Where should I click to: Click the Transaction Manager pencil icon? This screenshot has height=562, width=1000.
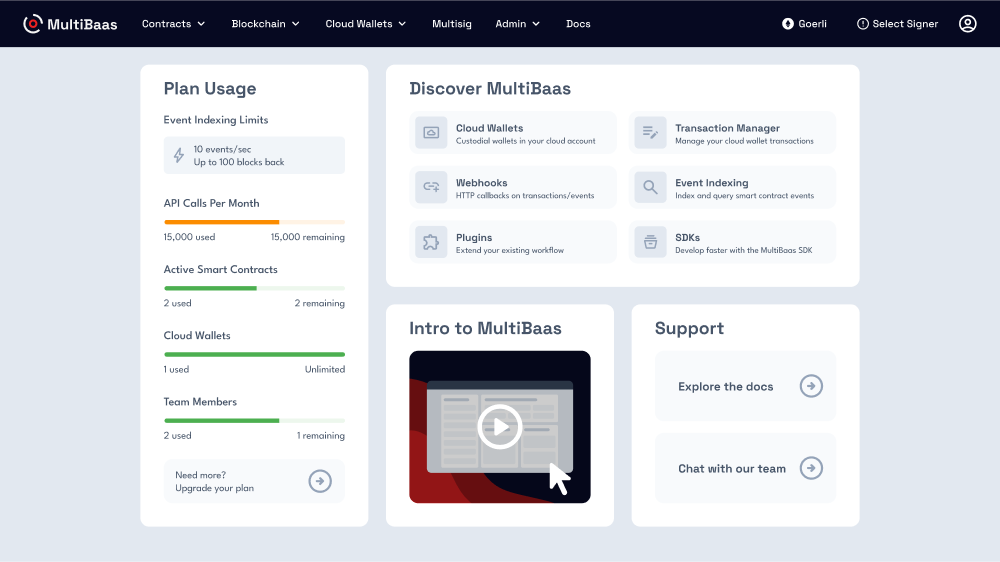650,133
